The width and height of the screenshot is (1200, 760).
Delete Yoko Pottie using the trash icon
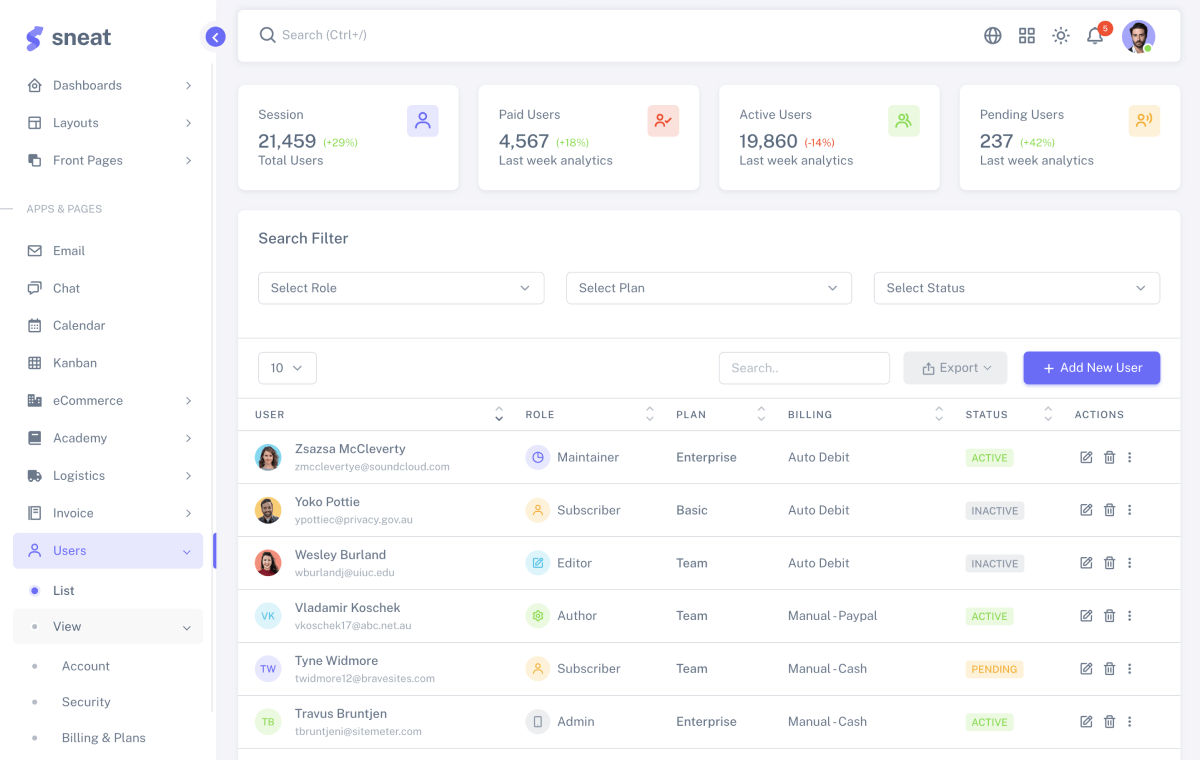click(x=1109, y=510)
